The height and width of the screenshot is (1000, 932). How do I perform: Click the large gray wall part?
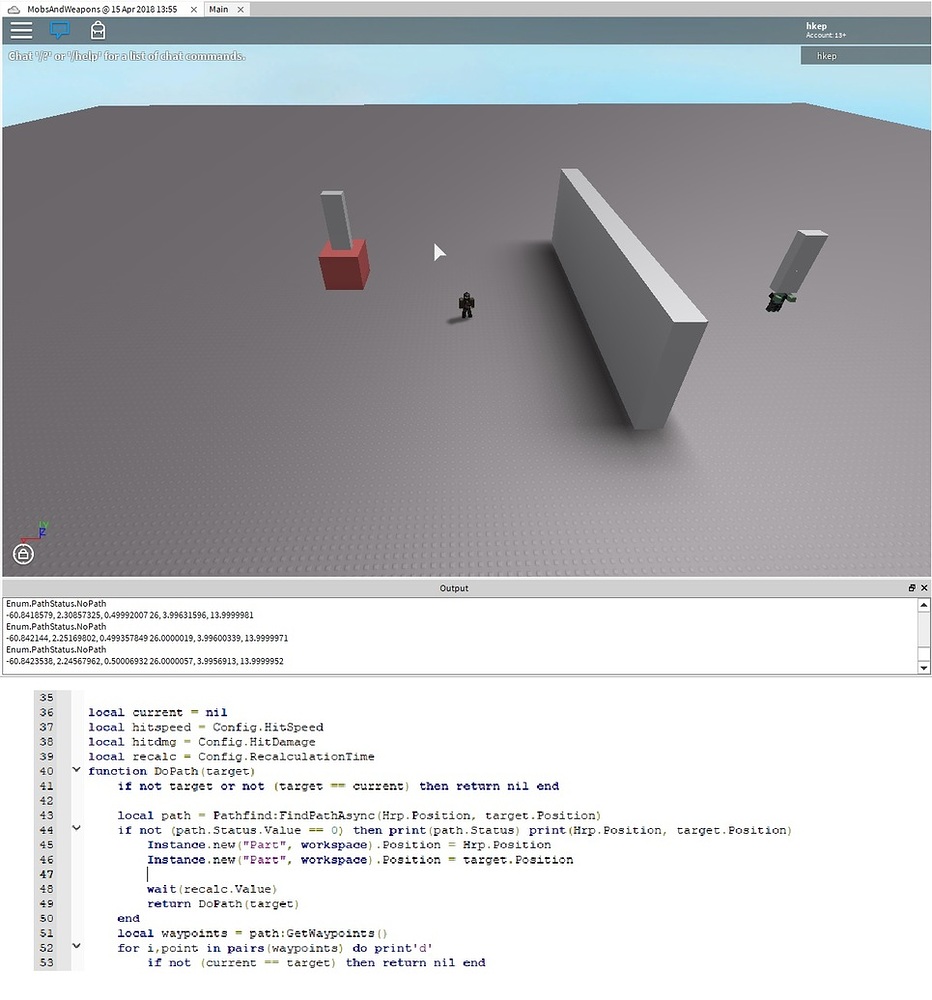(628, 300)
